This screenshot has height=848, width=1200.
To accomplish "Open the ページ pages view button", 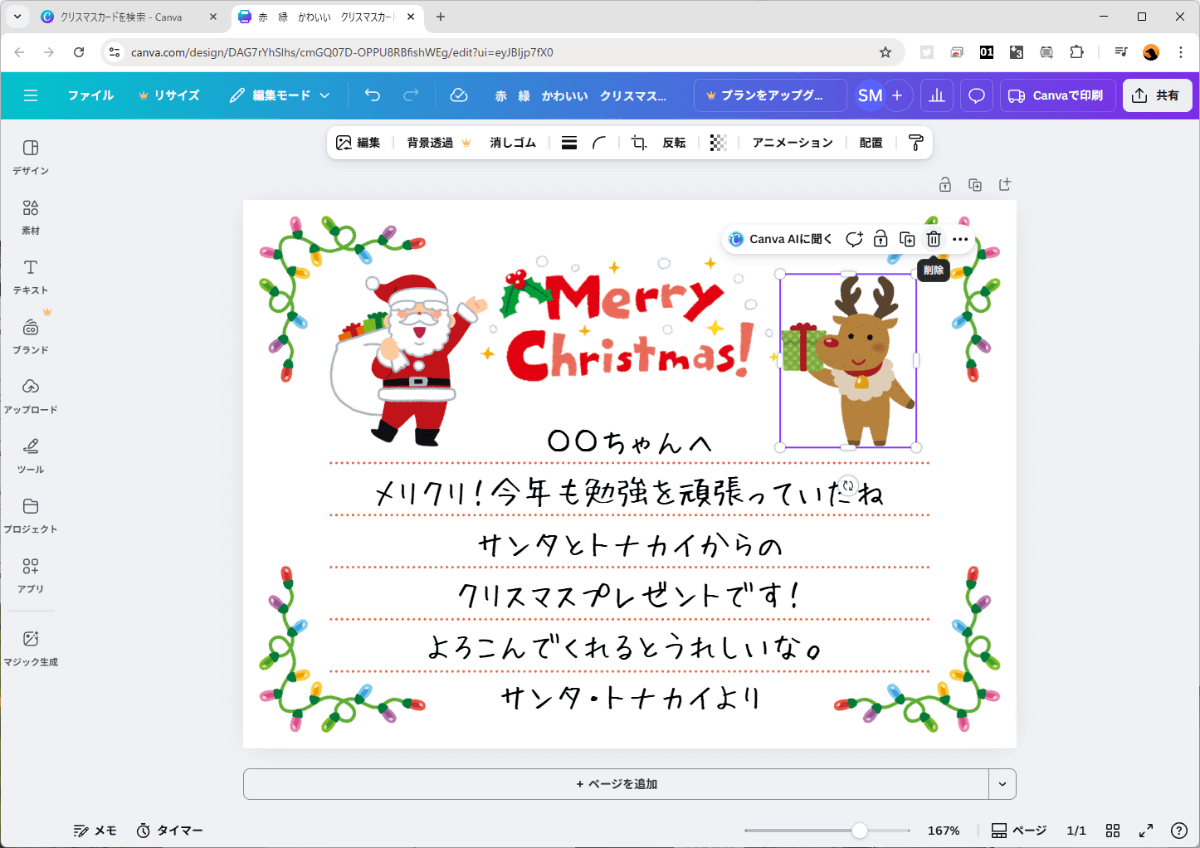I will point(1018,831).
